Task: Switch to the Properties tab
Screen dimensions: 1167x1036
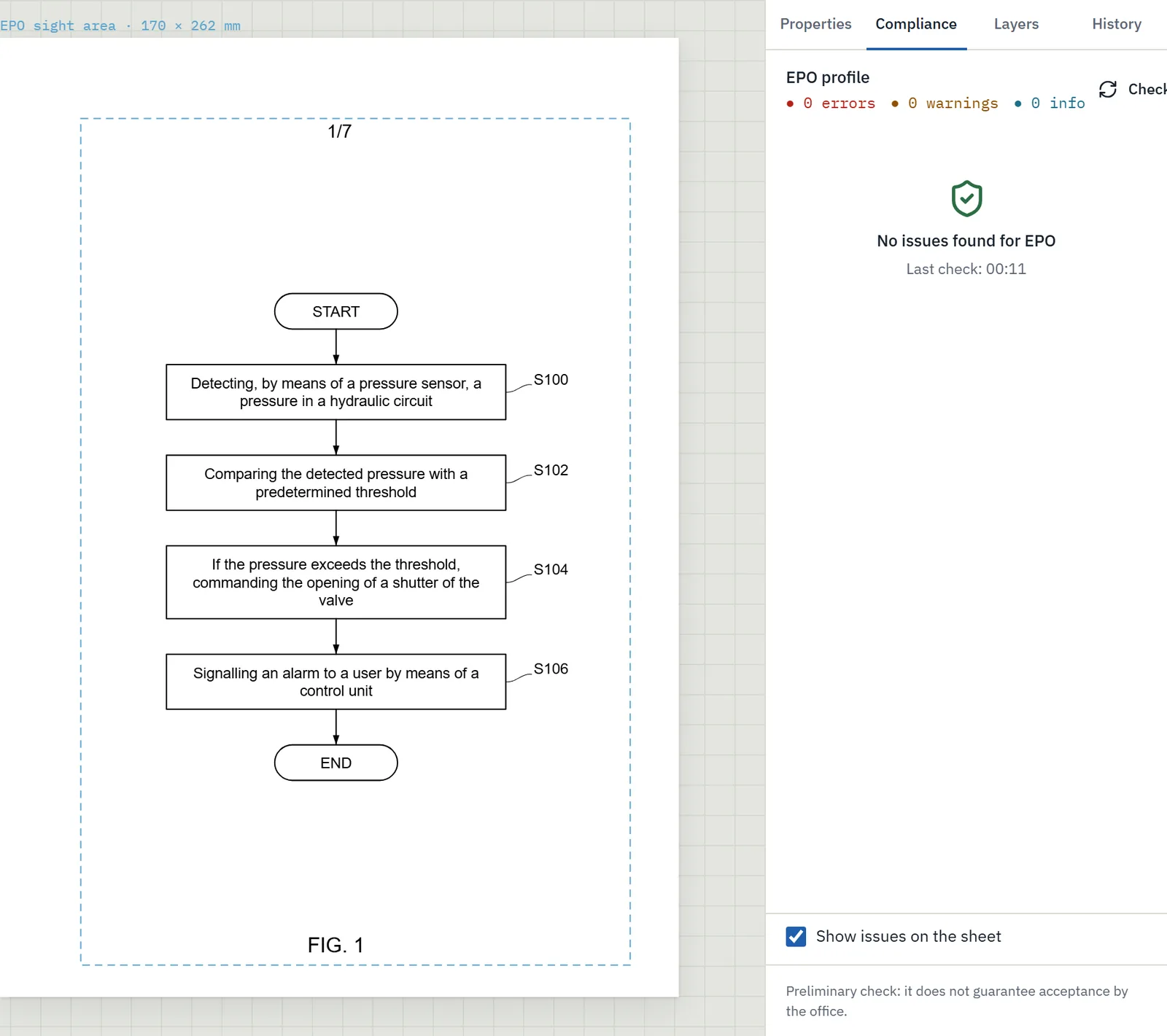Action: 815,24
